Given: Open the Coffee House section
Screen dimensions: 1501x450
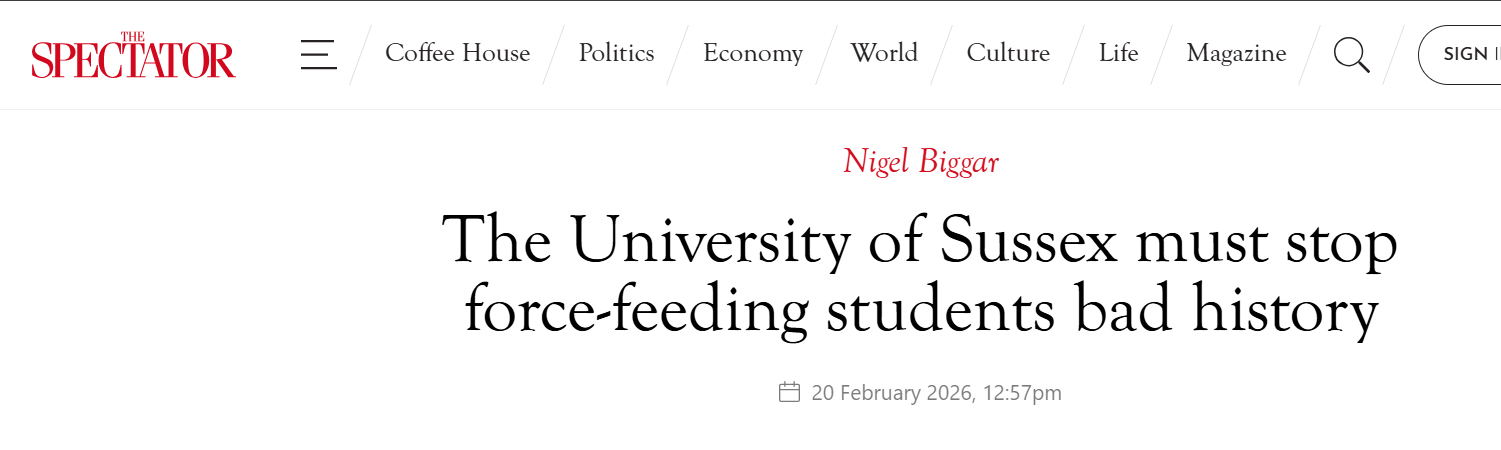Looking at the screenshot, I should pyautogui.click(x=457, y=53).
